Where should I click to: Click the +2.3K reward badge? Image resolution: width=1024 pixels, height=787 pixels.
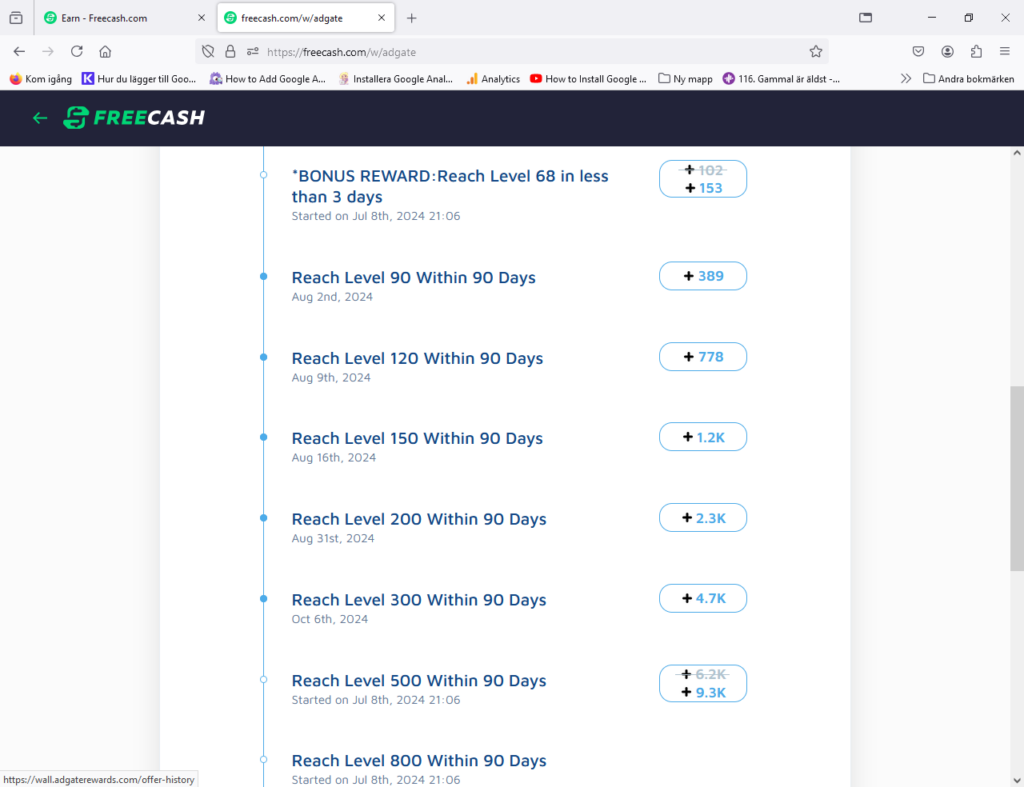coord(703,519)
